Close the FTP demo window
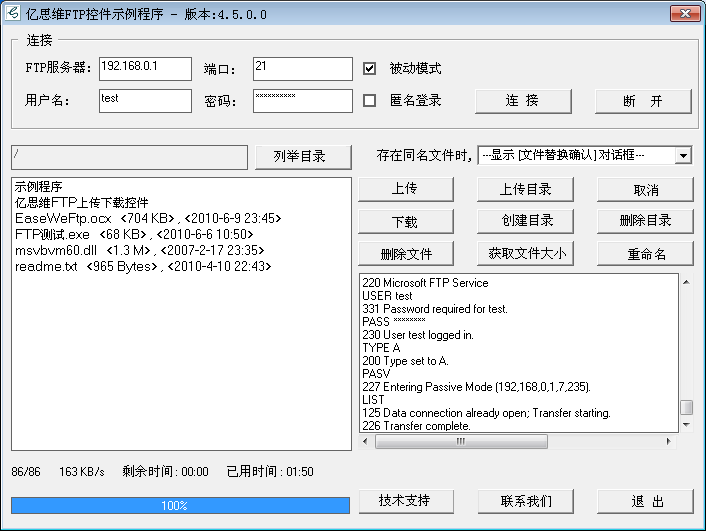Viewport: 706px width, 531px height. coord(685,13)
